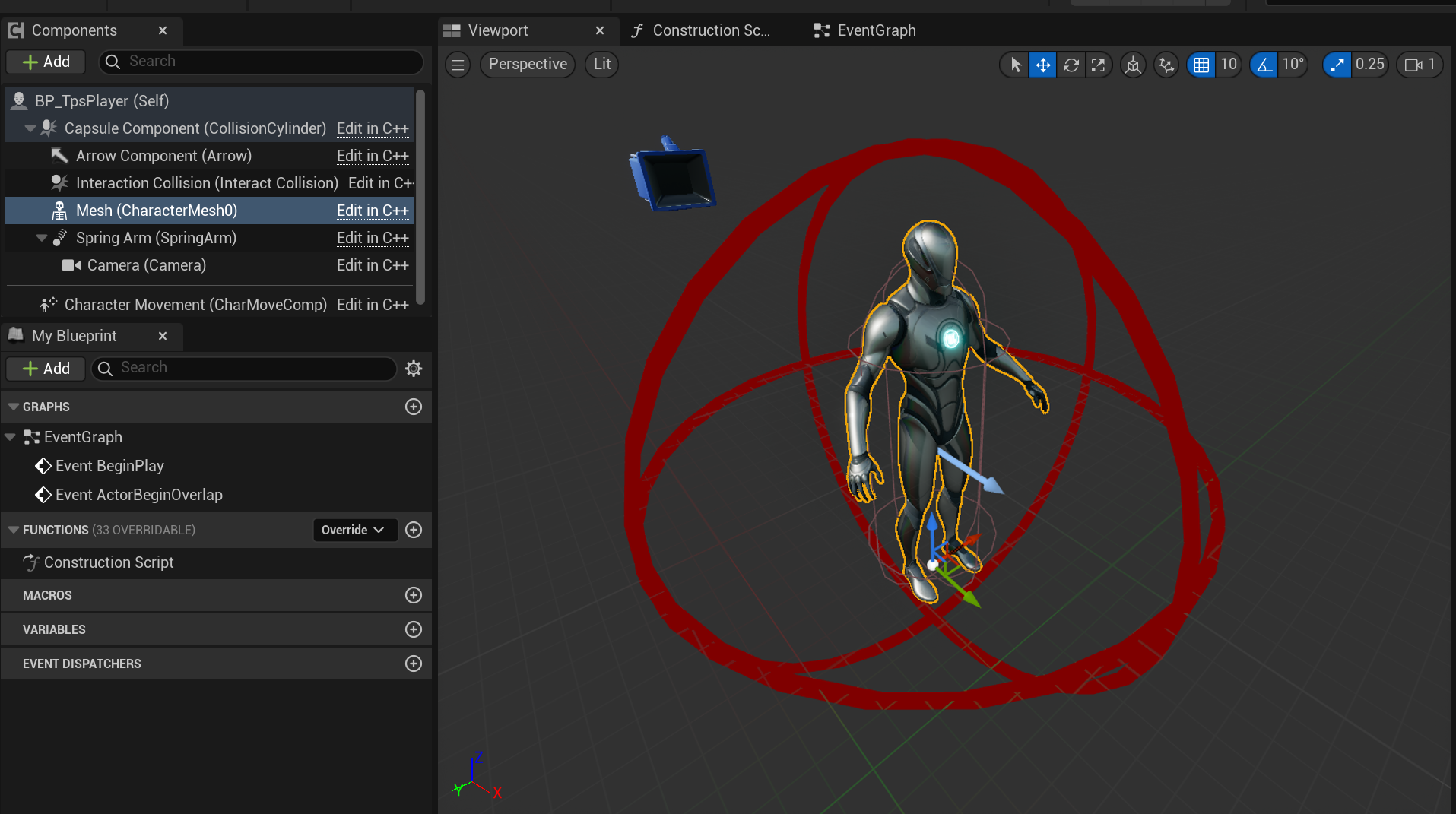Switch to the EventGraph tab
This screenshot has width=1456, height=814.
click(864, 30)
